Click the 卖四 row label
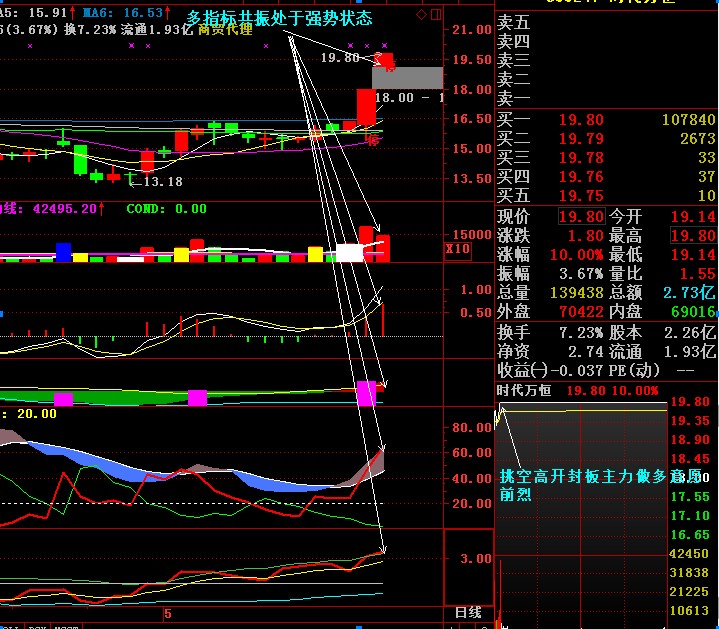This screenshot has width=719, height=629. pos(514,42)
